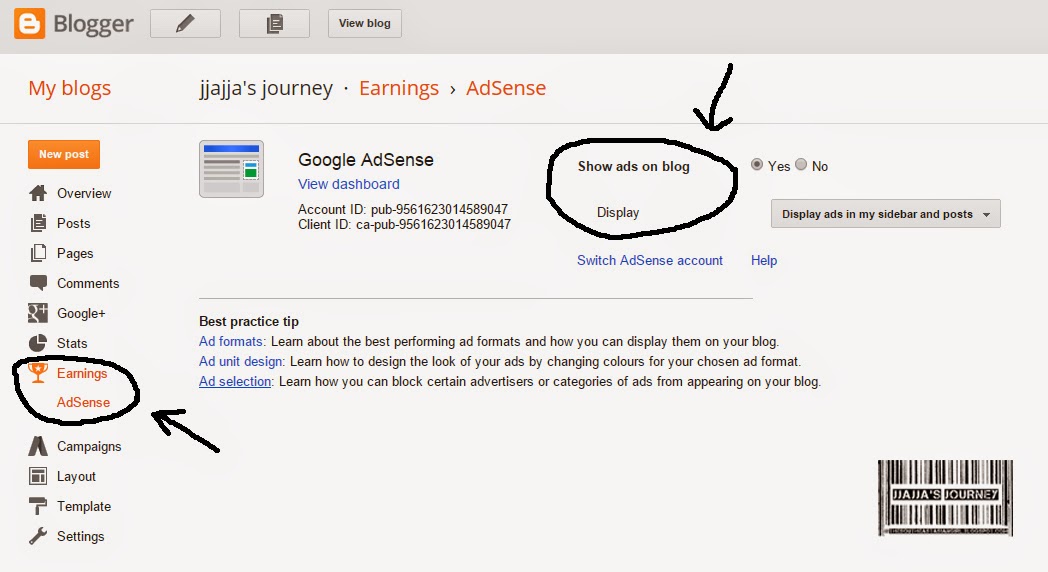Click the Display label text

(x=618, y=212)
